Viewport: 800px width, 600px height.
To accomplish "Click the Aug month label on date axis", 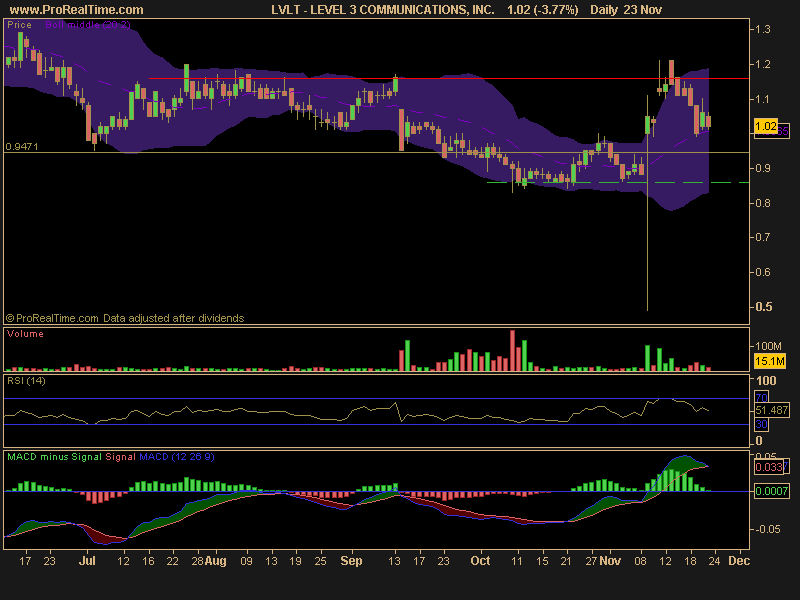I will 215,561.
